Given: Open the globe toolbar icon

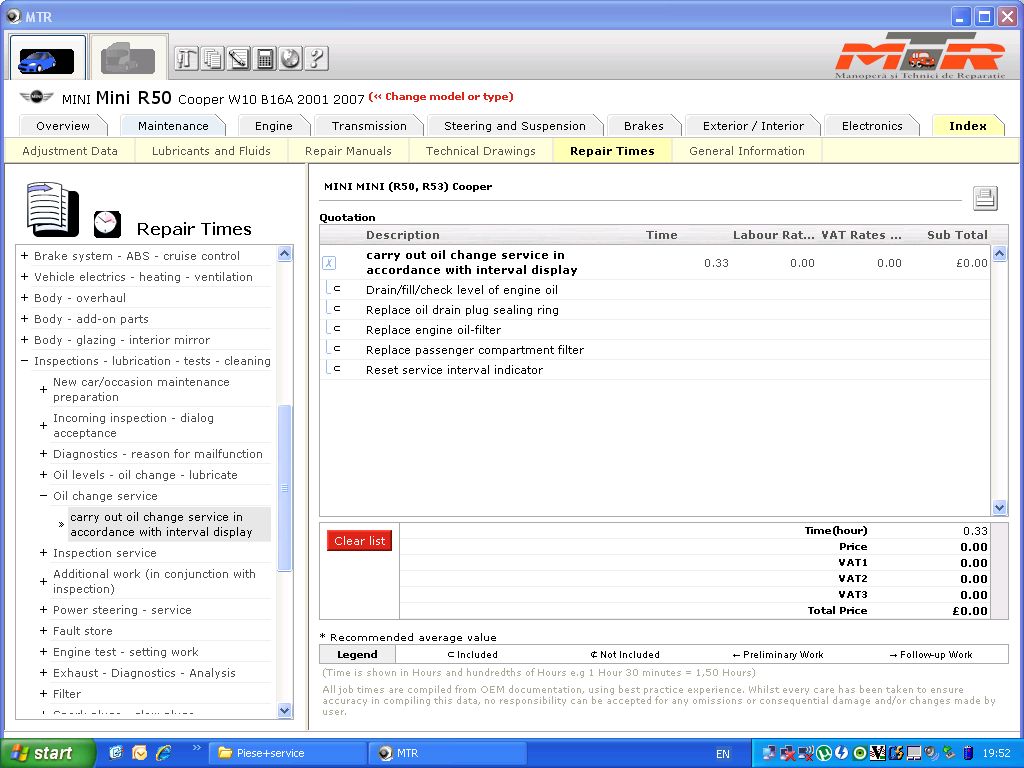Looking at the screenshot, I should [290, 58].
